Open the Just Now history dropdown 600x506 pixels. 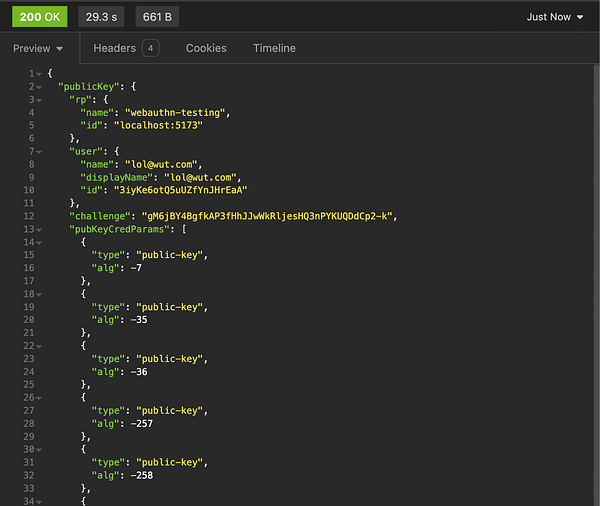[555, 17]
